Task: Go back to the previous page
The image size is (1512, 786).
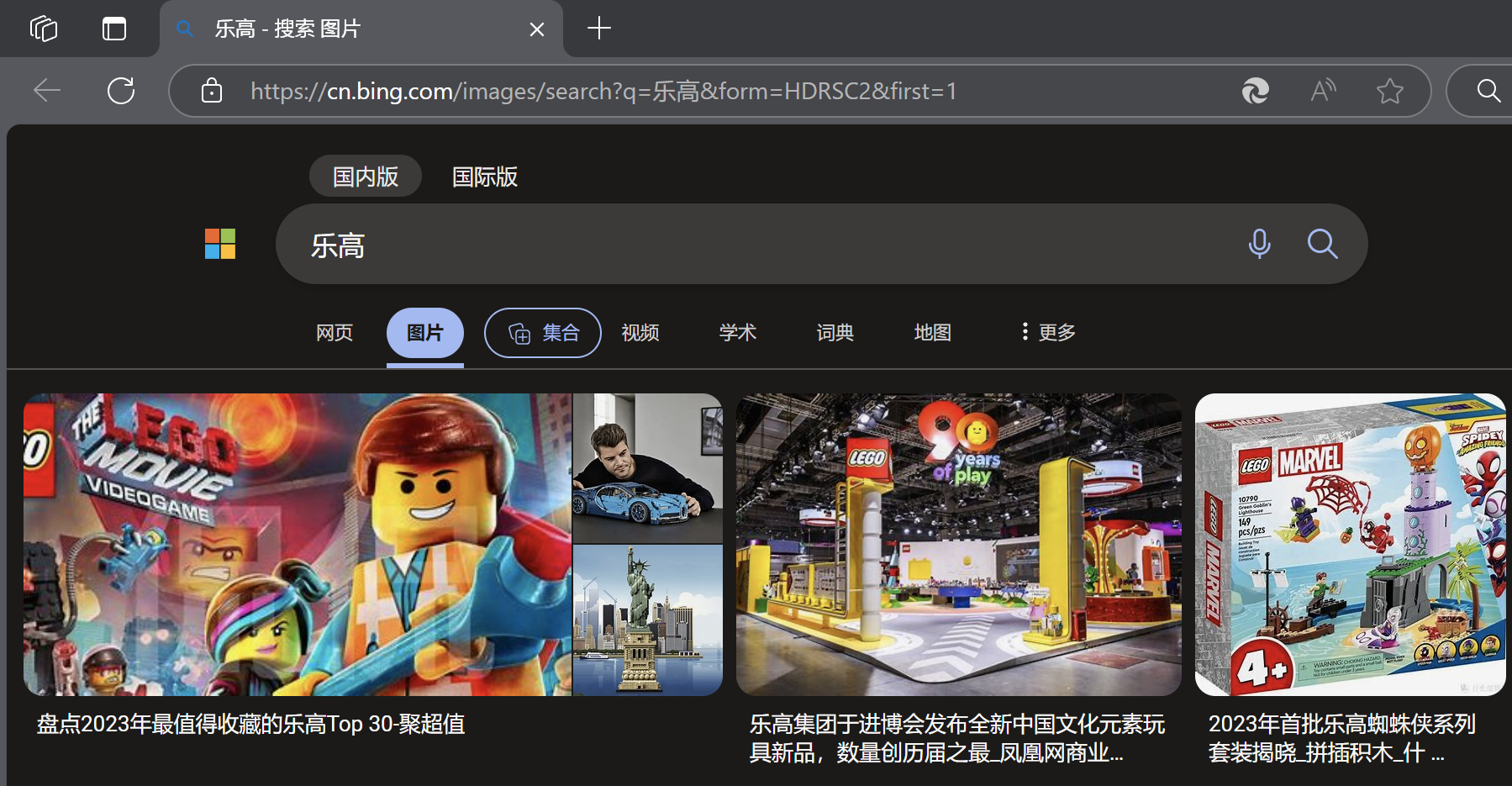Action: [47, 91]
